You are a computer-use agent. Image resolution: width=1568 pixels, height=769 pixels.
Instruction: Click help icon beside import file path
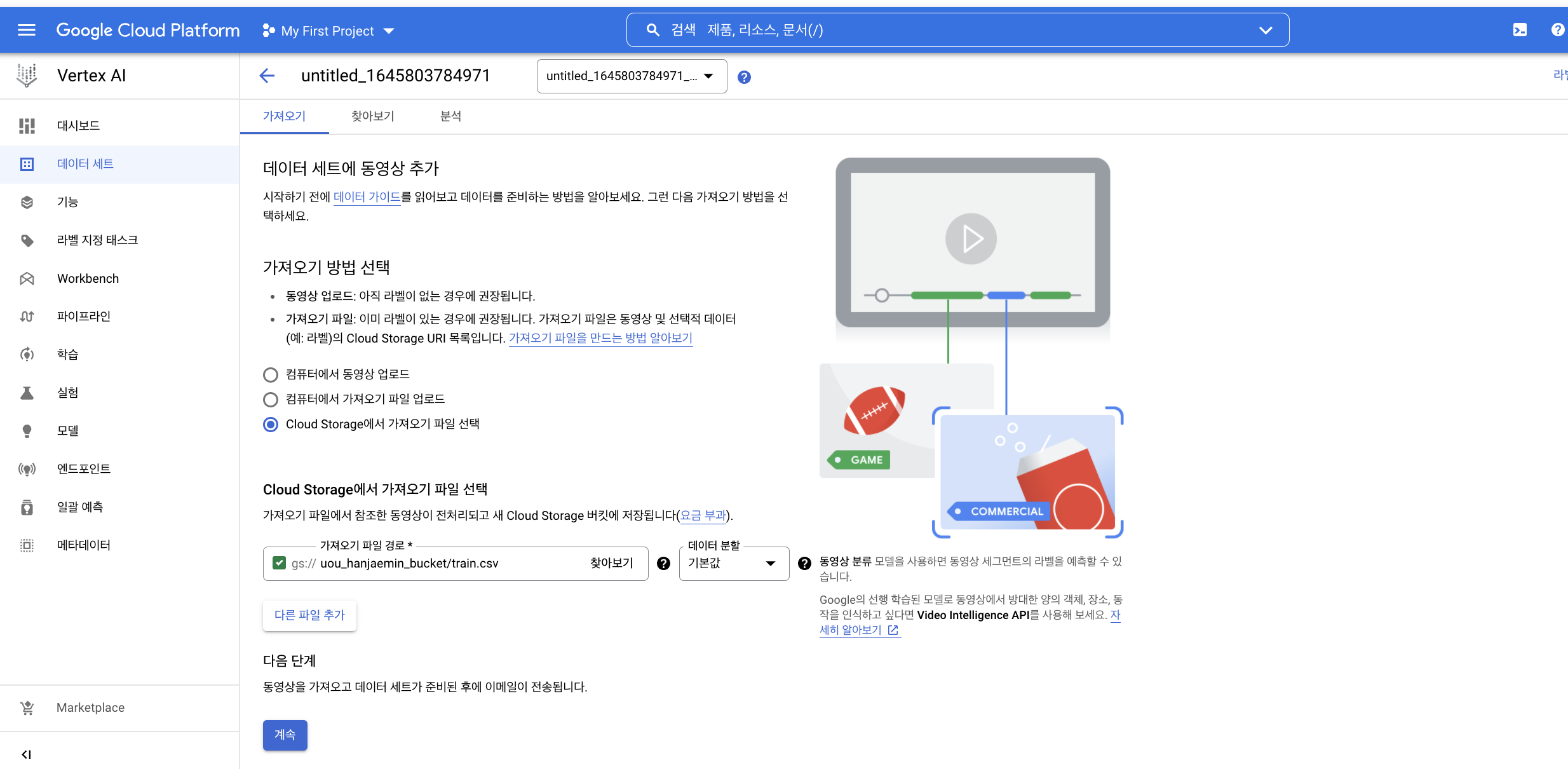663,563
